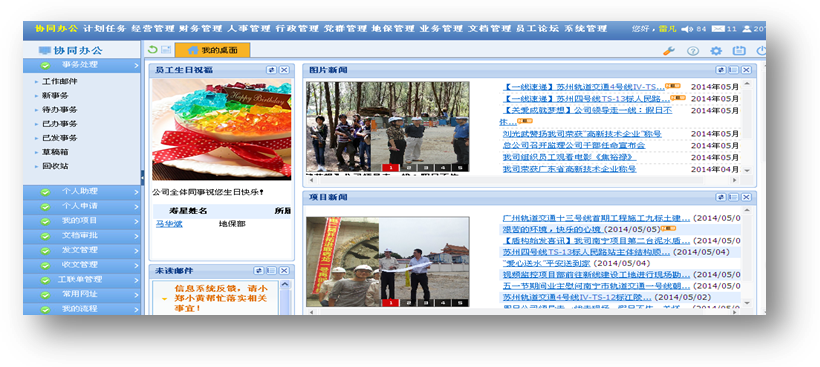Image resolution: width=820 pixels, height=367 pixels.
Task: Close the 未读邮件 panel
Action: pyautogui.click(x=284, y=270)
